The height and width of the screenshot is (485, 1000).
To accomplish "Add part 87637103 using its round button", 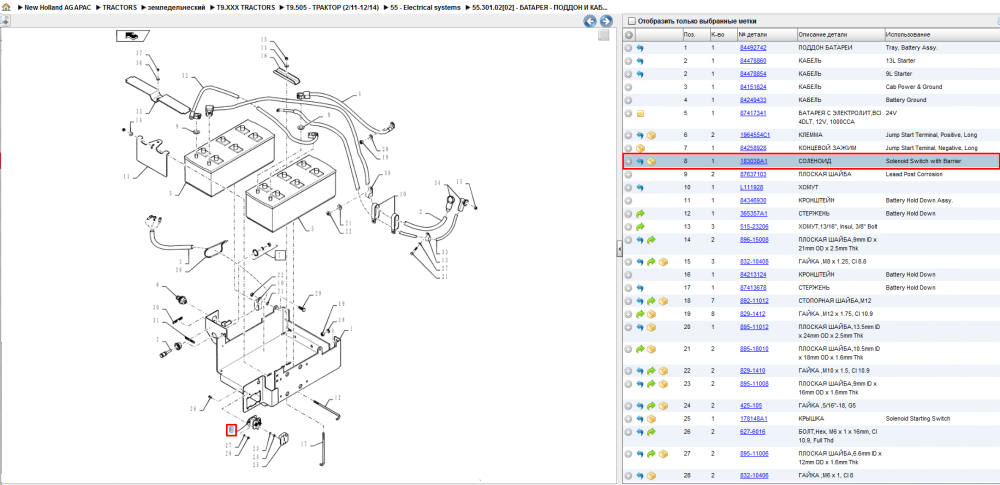I will tap(628, 174).
